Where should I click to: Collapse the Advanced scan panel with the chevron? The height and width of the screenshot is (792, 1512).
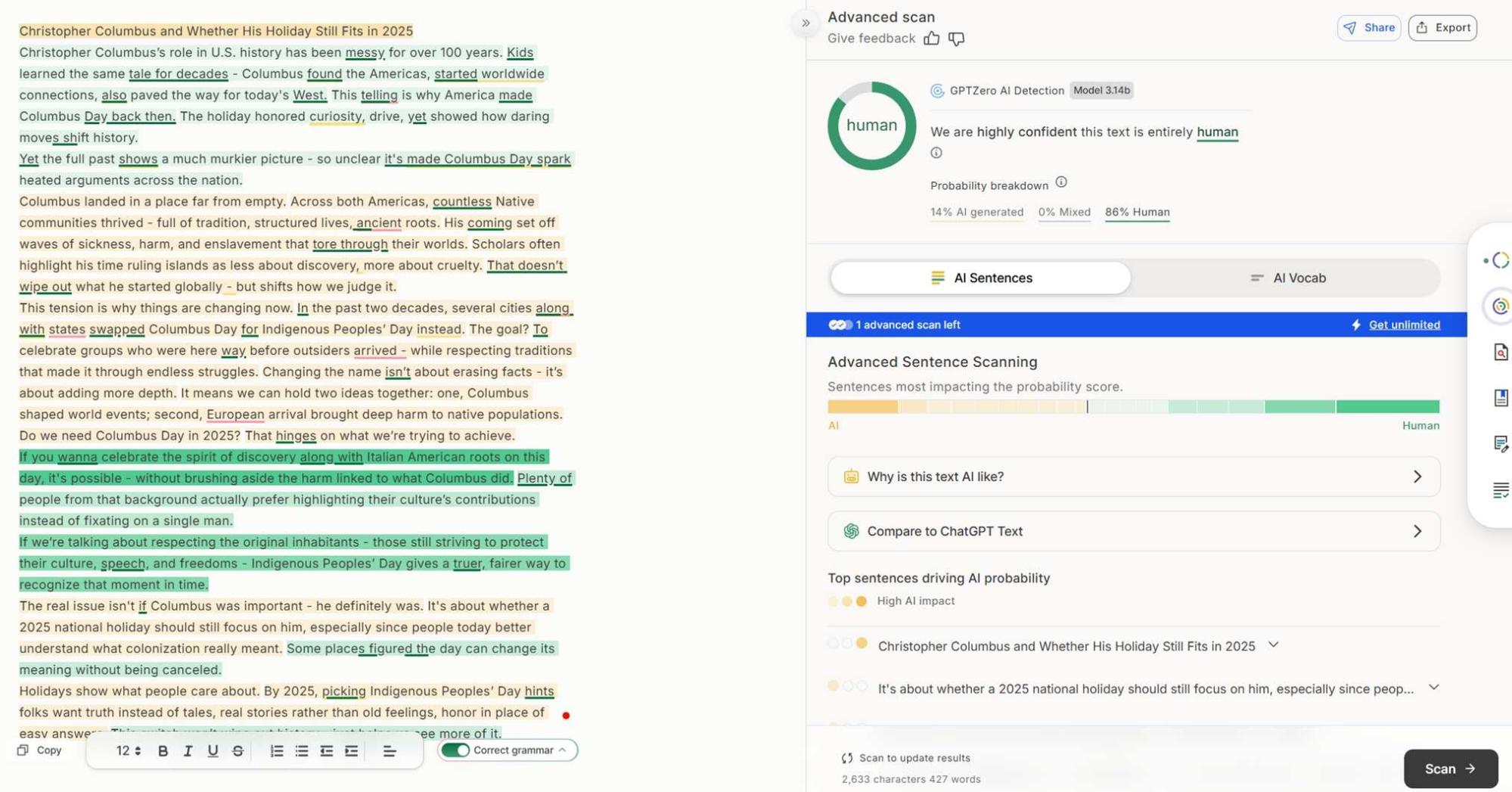point(805,23)
